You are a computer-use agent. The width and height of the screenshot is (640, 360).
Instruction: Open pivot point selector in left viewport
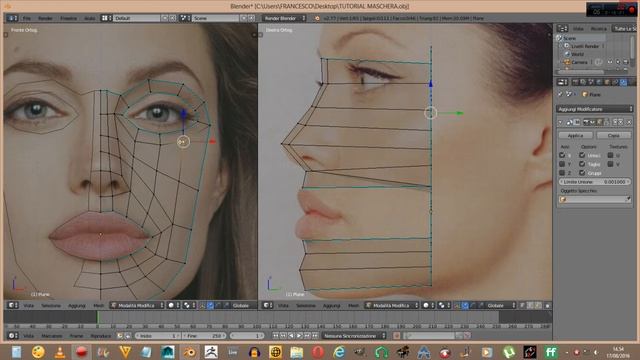tap(188, 305)
